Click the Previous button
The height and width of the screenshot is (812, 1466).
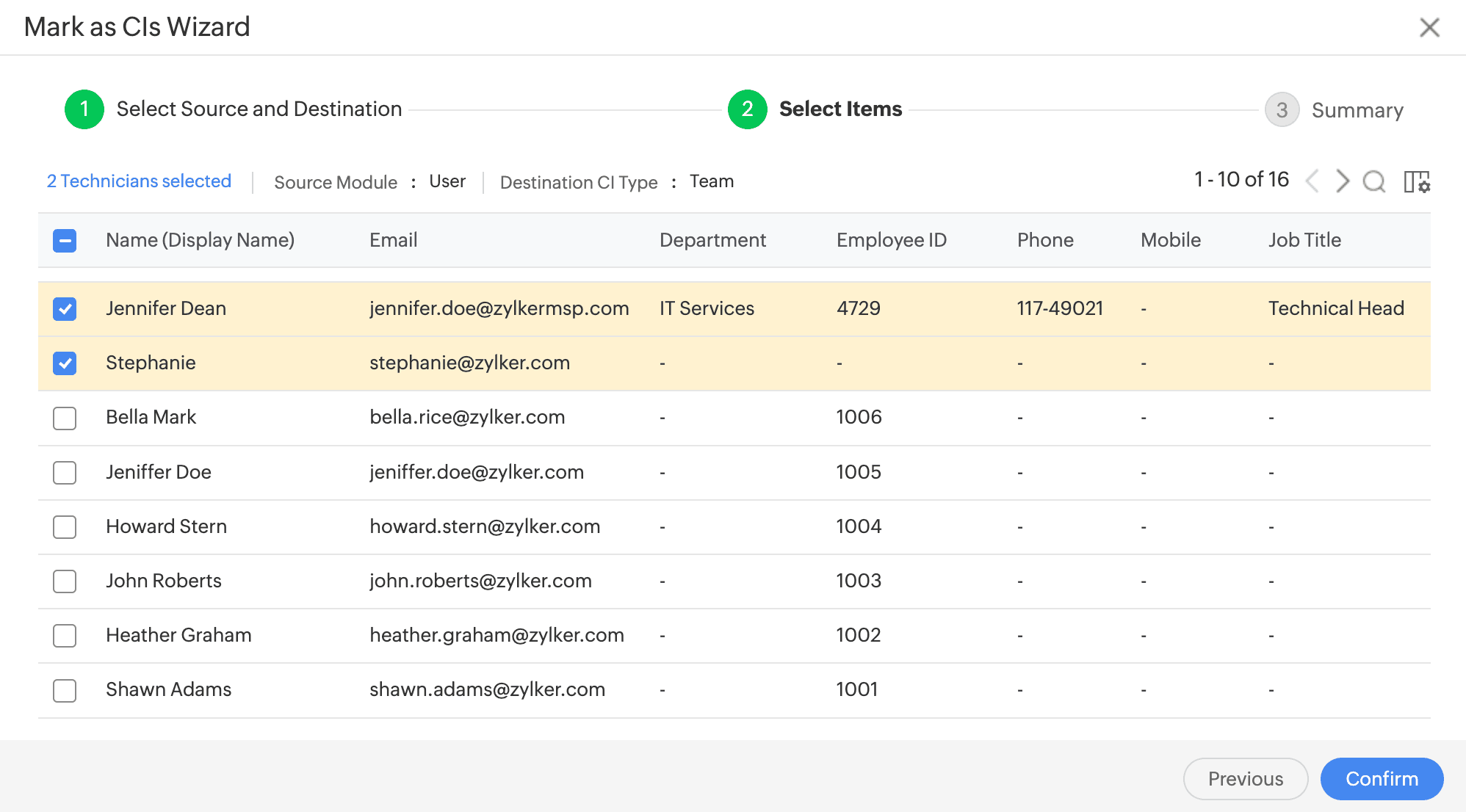[x=1245, y=779]
